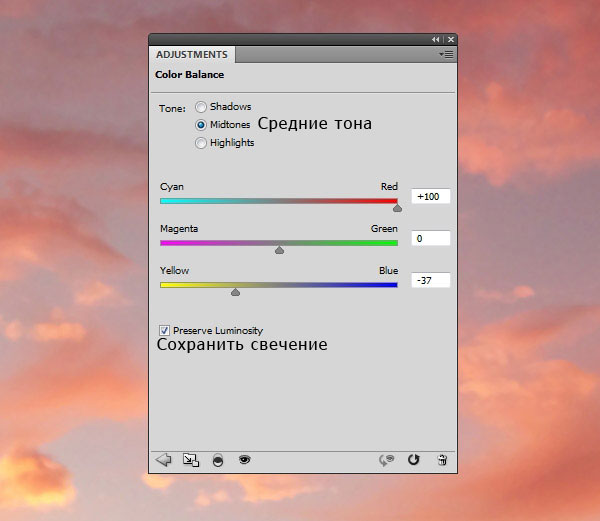This screenshot has height=521, width=600.
Task: Click the Green label
Action: point(384,228)
